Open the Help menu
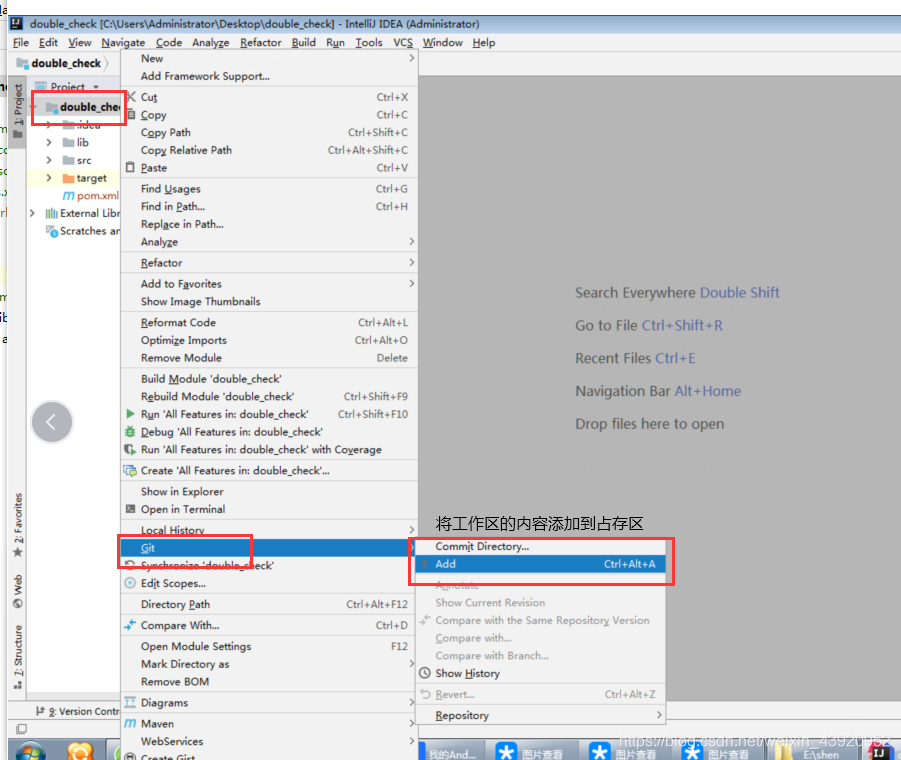The height and width of the screenshot is (760, 901). (x=484, y=43)
